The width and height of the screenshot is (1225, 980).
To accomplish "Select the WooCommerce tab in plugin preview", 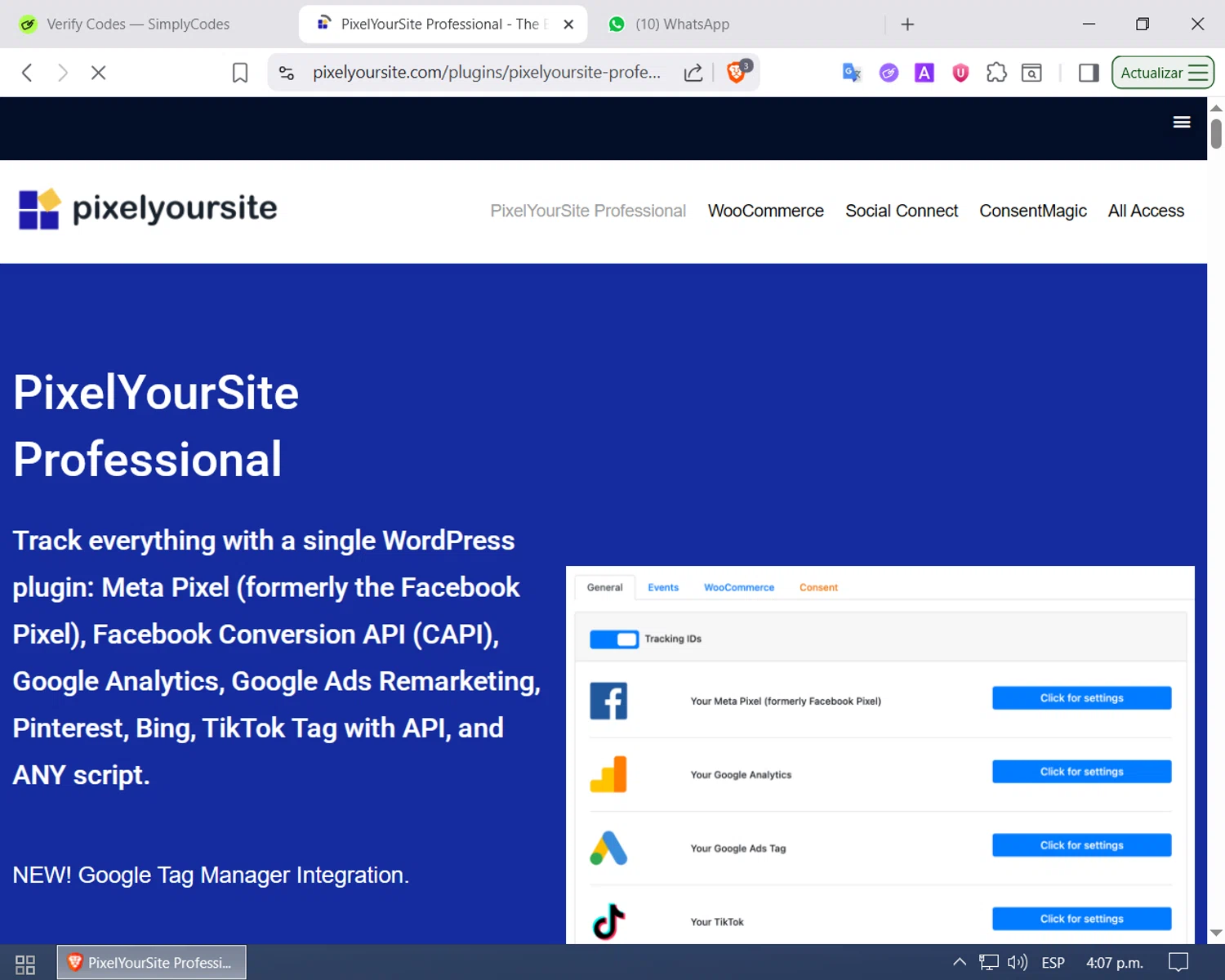I will point(739,587).
